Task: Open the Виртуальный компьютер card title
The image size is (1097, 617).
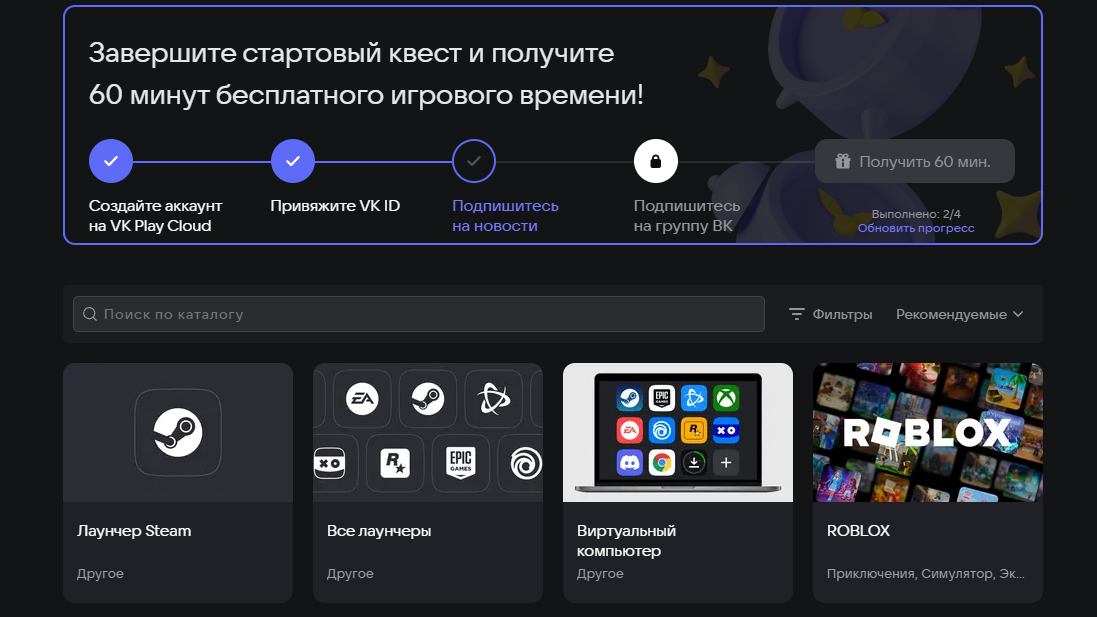Action: [x=626, y=541]
